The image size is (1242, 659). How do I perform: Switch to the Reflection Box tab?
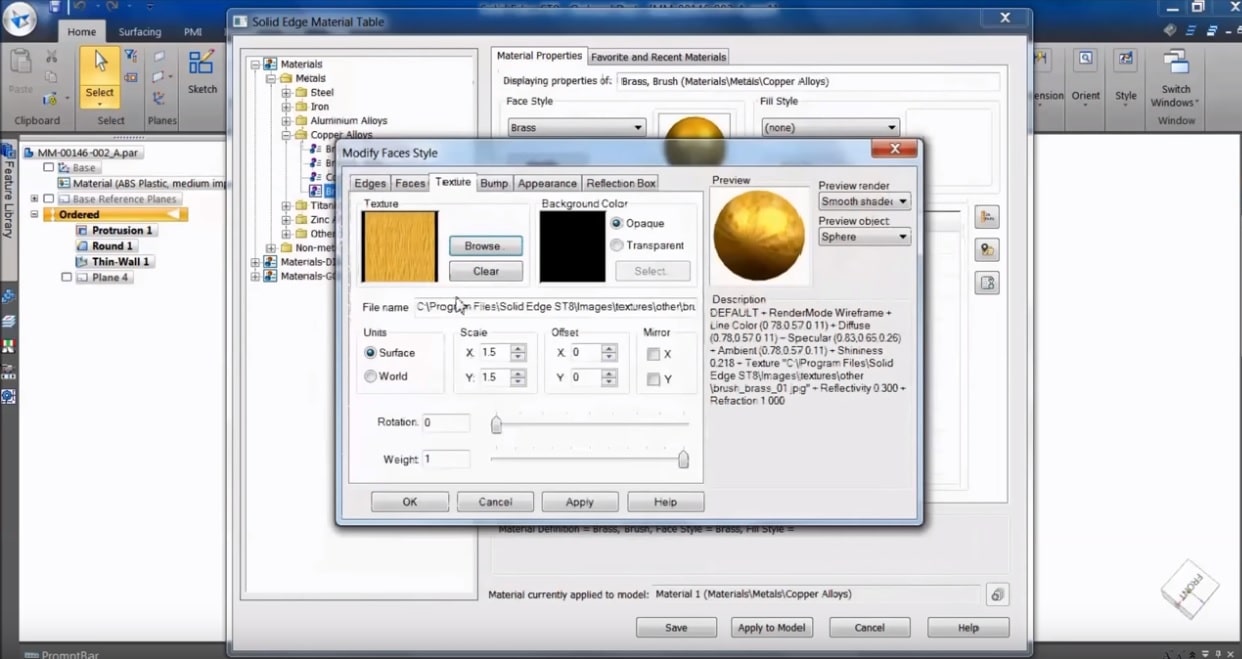click(x=621, y=183)
